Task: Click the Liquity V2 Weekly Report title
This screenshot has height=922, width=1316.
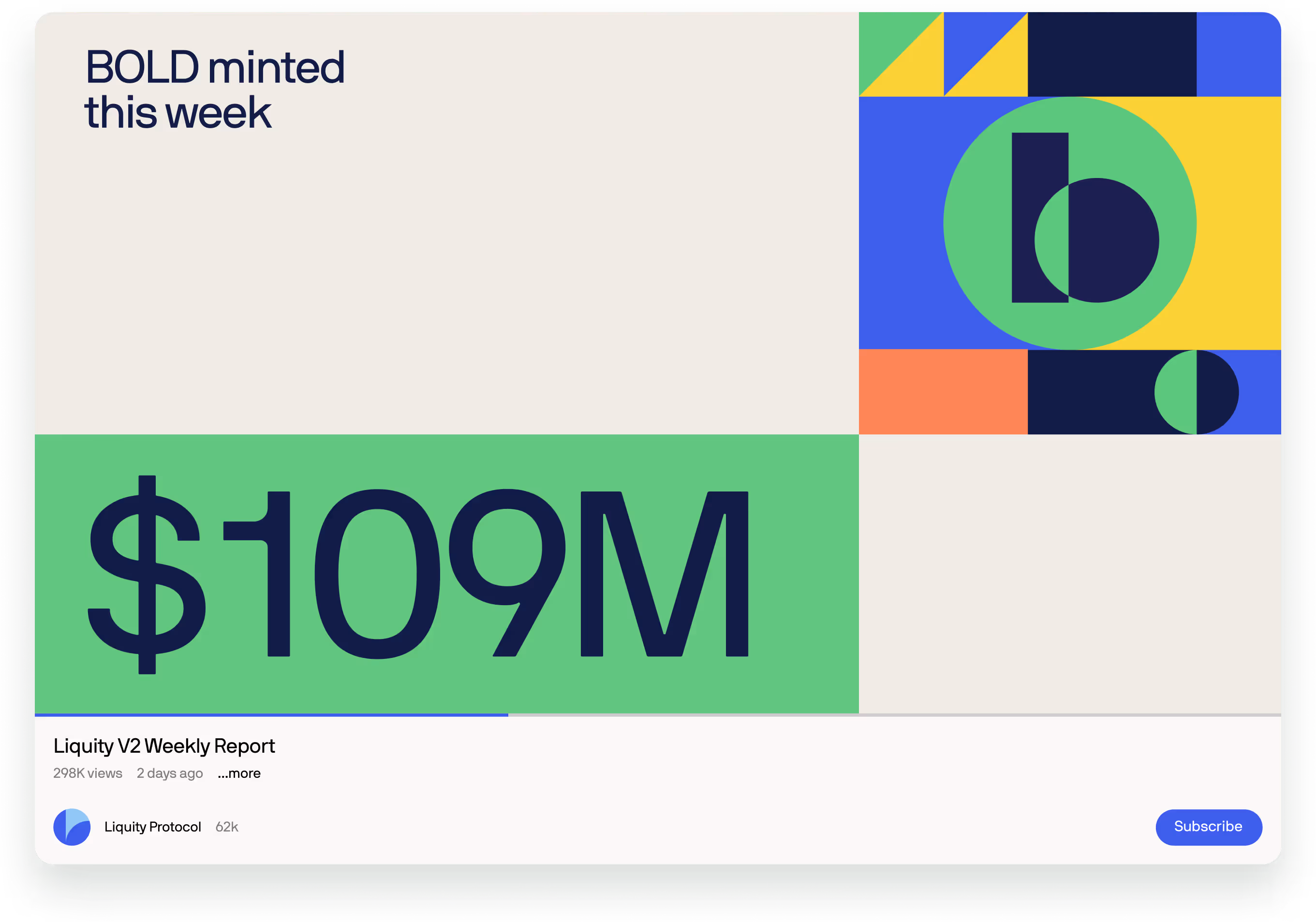Action: (x=164, y=746)
